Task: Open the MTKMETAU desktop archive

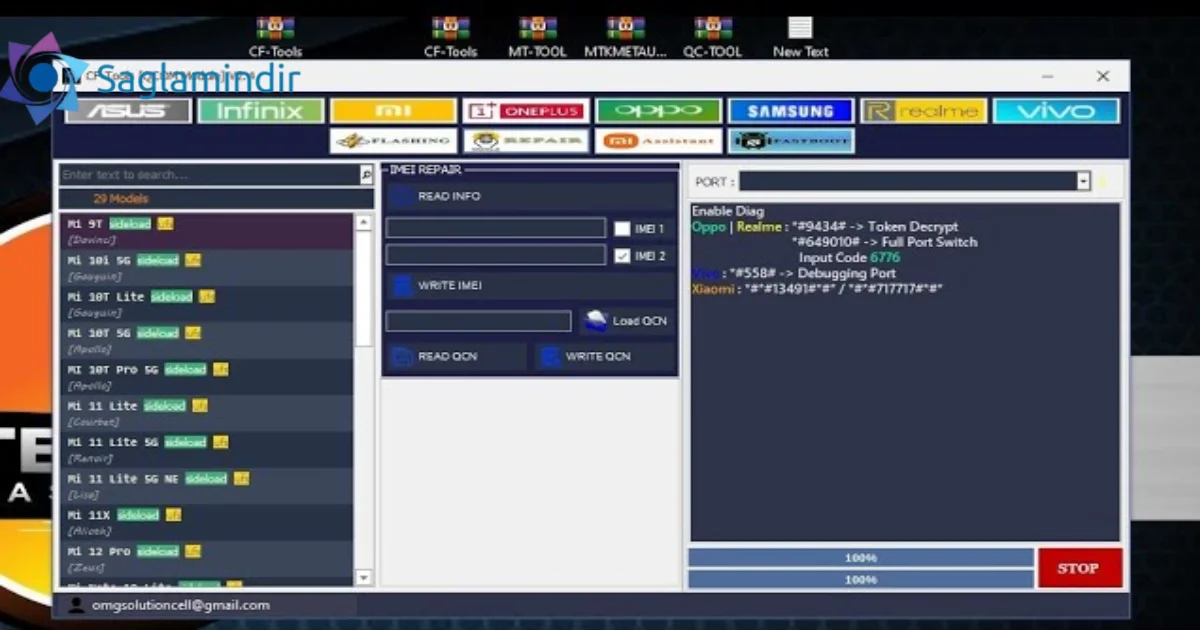Action: coord(625,36)
